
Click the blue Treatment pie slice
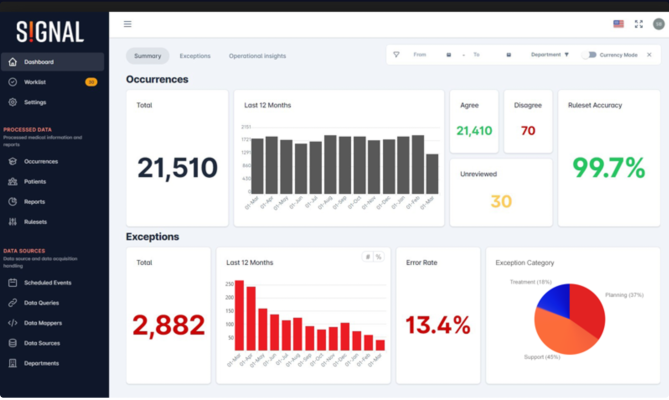[x=554, y=298]
